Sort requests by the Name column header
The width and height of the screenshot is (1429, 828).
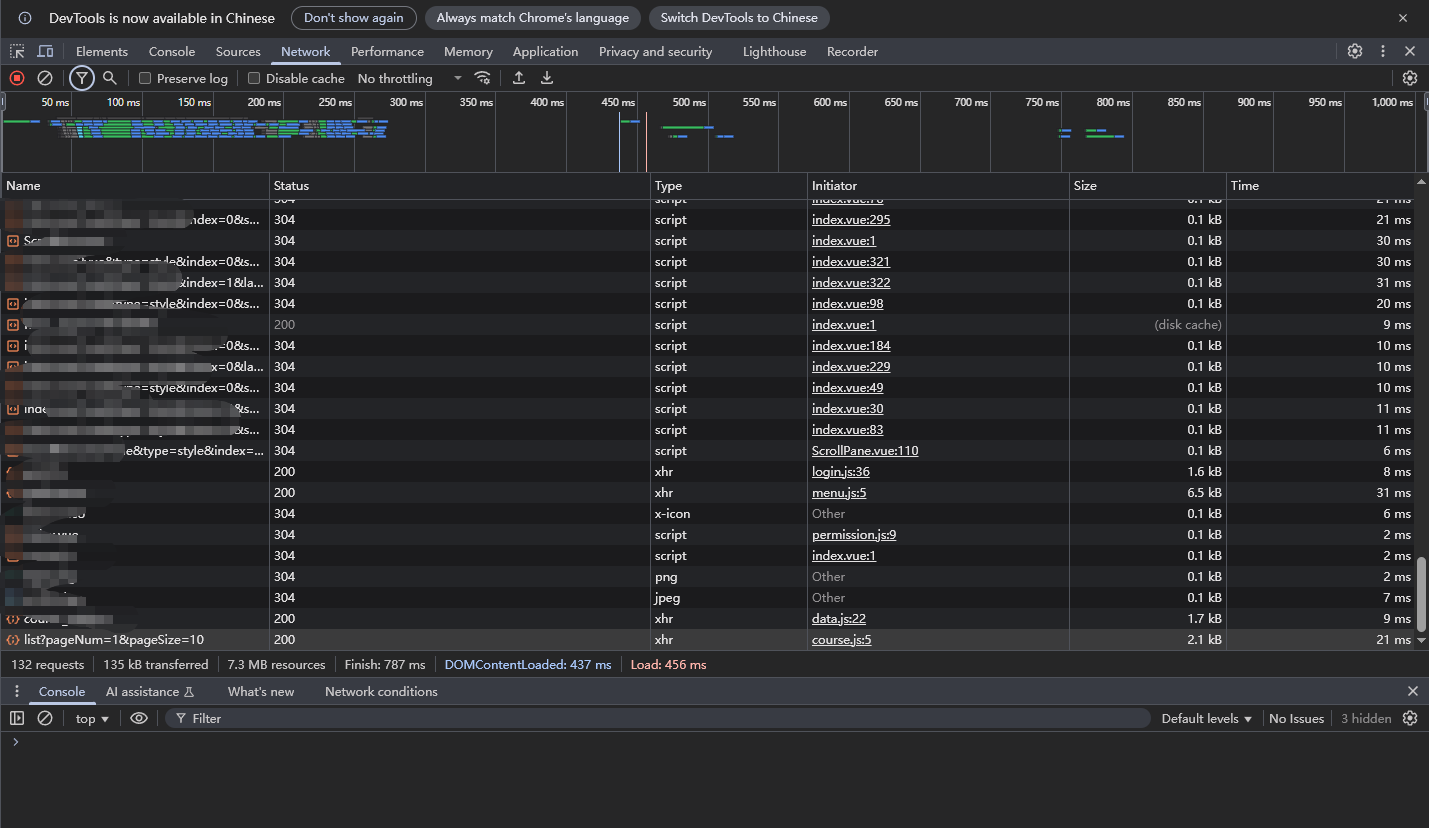tap(135, 186)
